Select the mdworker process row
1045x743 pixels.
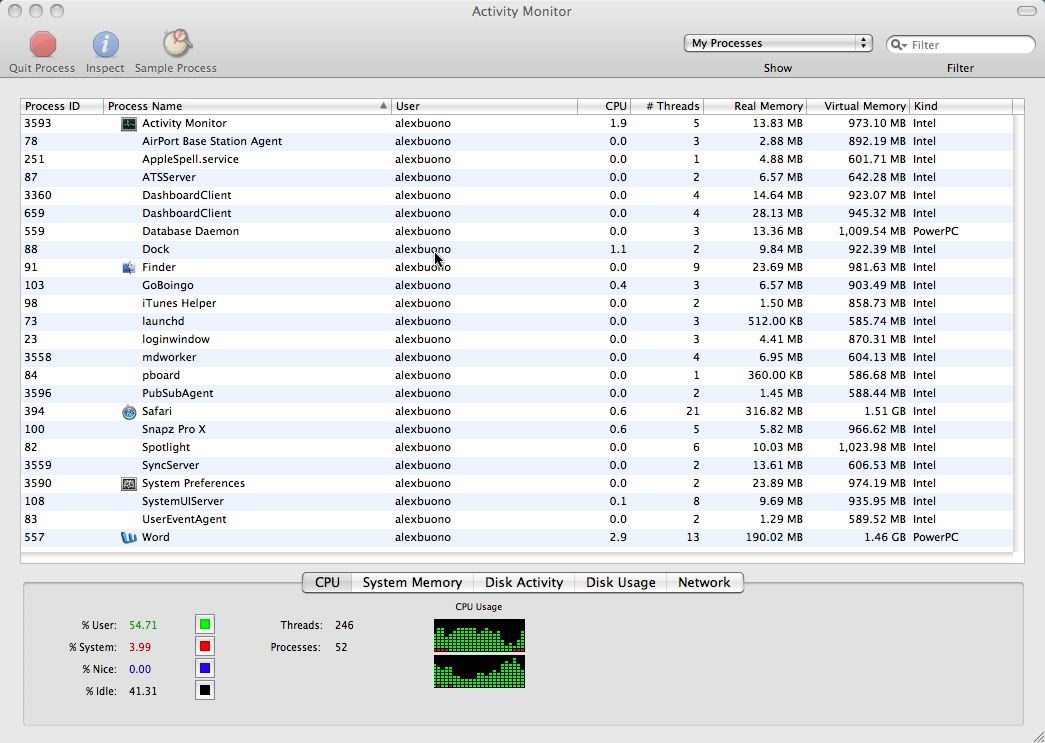517,357
